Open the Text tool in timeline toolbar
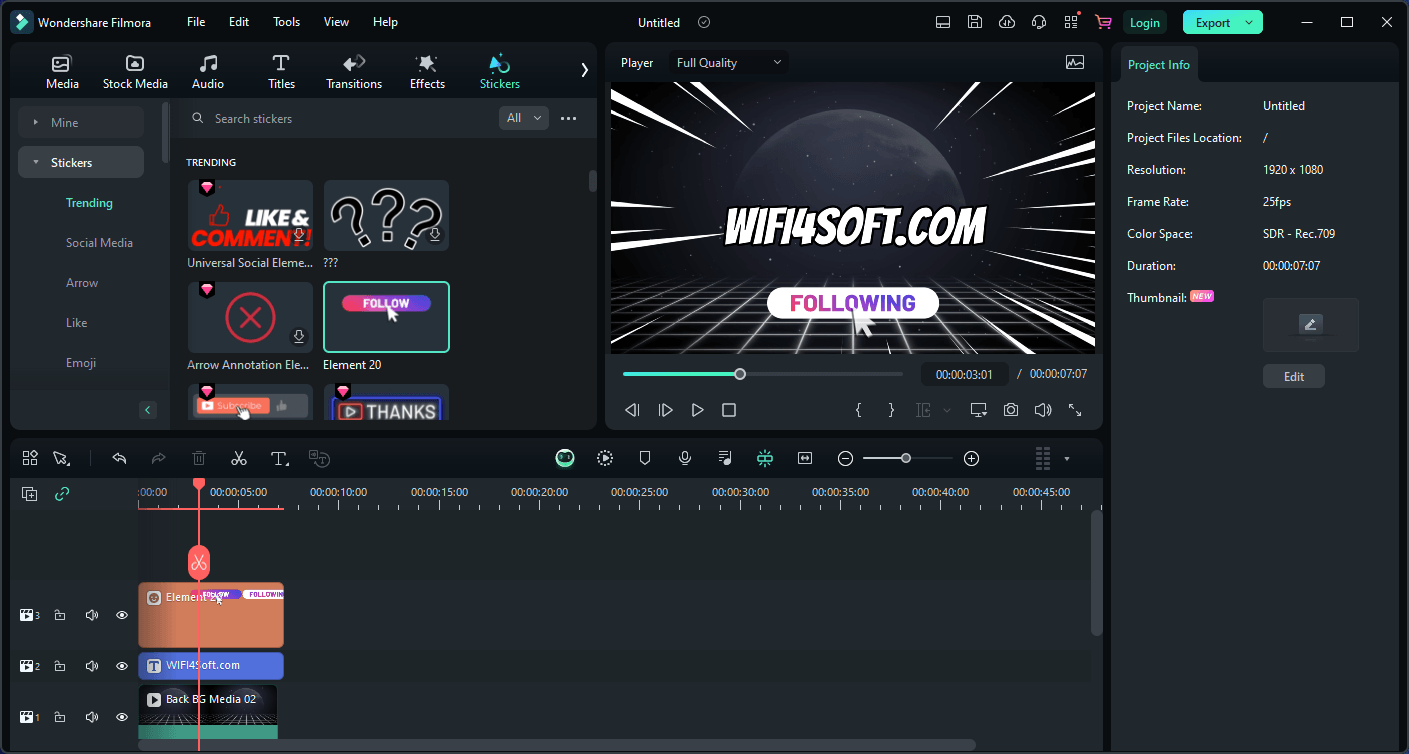This screenshot has width=1409, height=754. click(x=280, y=458)
